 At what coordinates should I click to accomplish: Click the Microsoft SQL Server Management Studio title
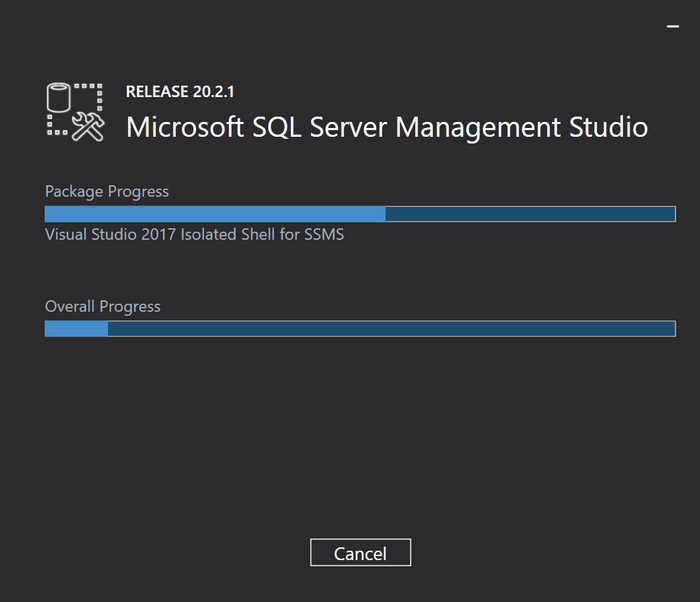coord(386,128)
